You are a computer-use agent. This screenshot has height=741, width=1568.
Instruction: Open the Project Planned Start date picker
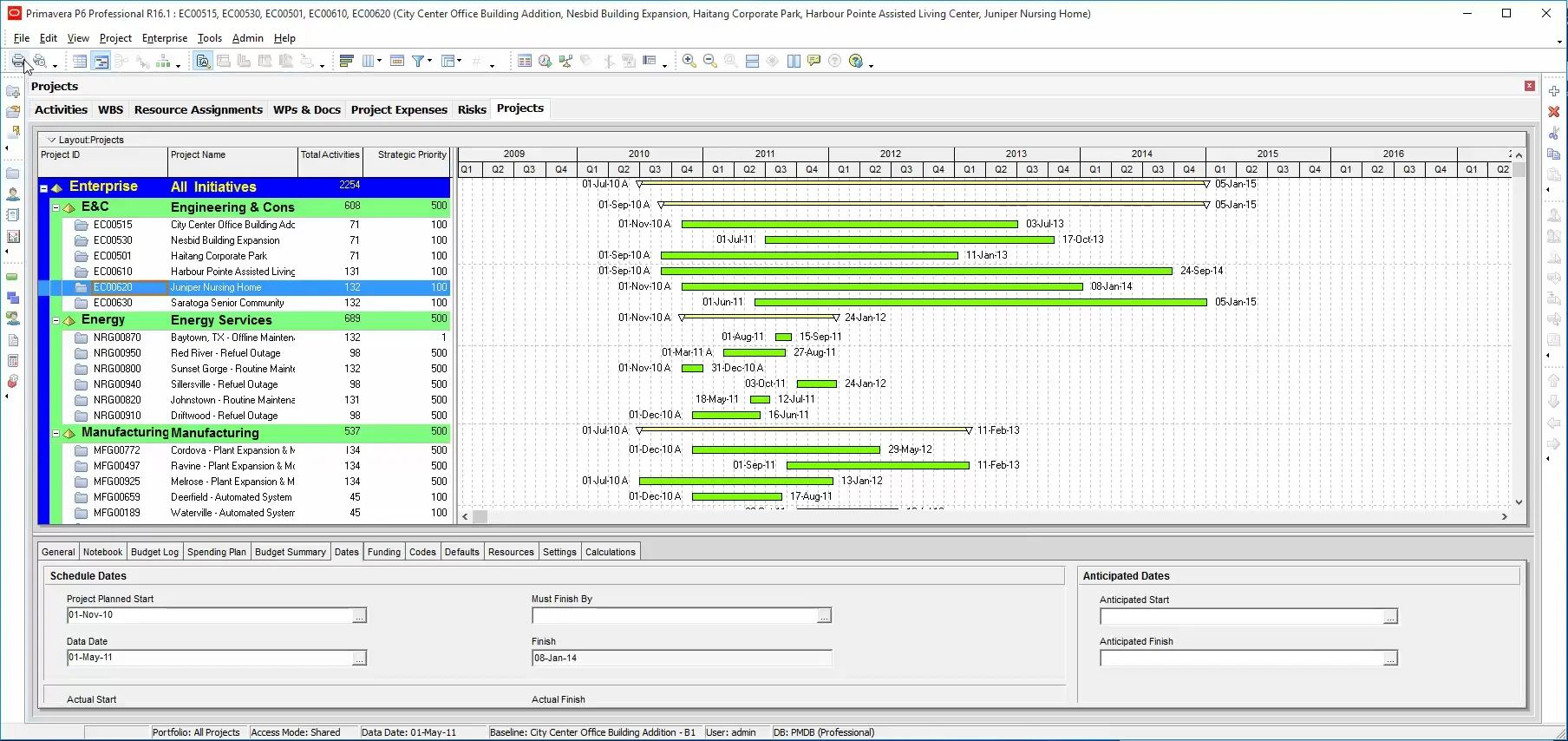[359, 615]
